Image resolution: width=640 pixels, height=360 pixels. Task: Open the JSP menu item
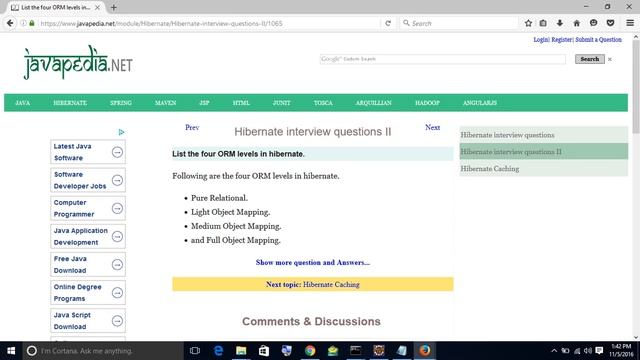coord(204,103)
